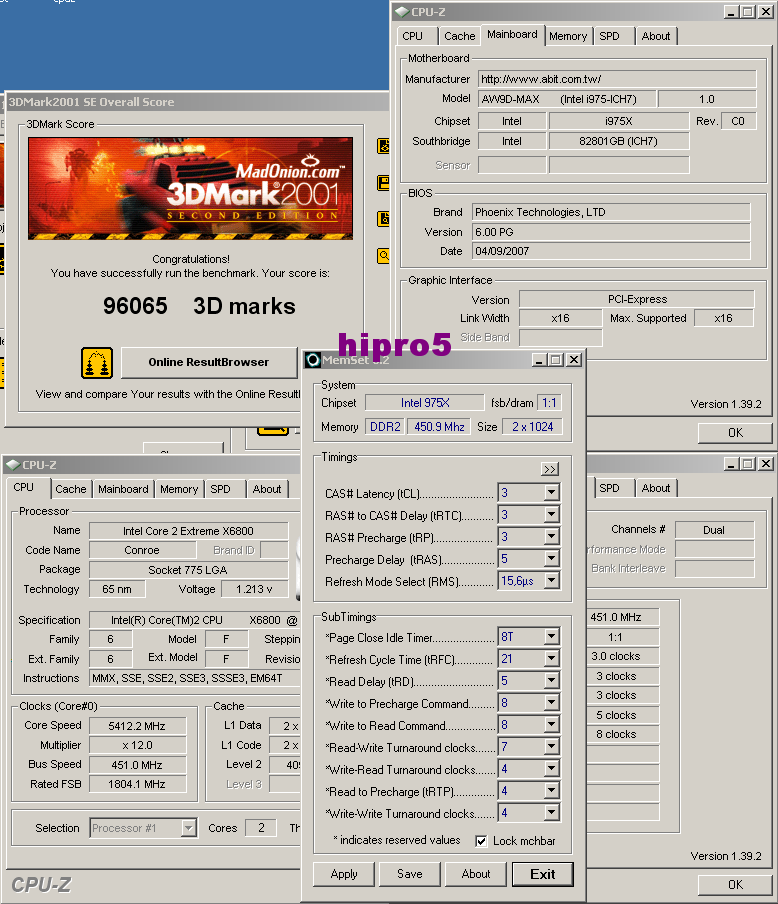The width and height of the screenshot is (778, 904).
Task: Open the Processor #1 selection dropdown
Action: coord(189,828)
